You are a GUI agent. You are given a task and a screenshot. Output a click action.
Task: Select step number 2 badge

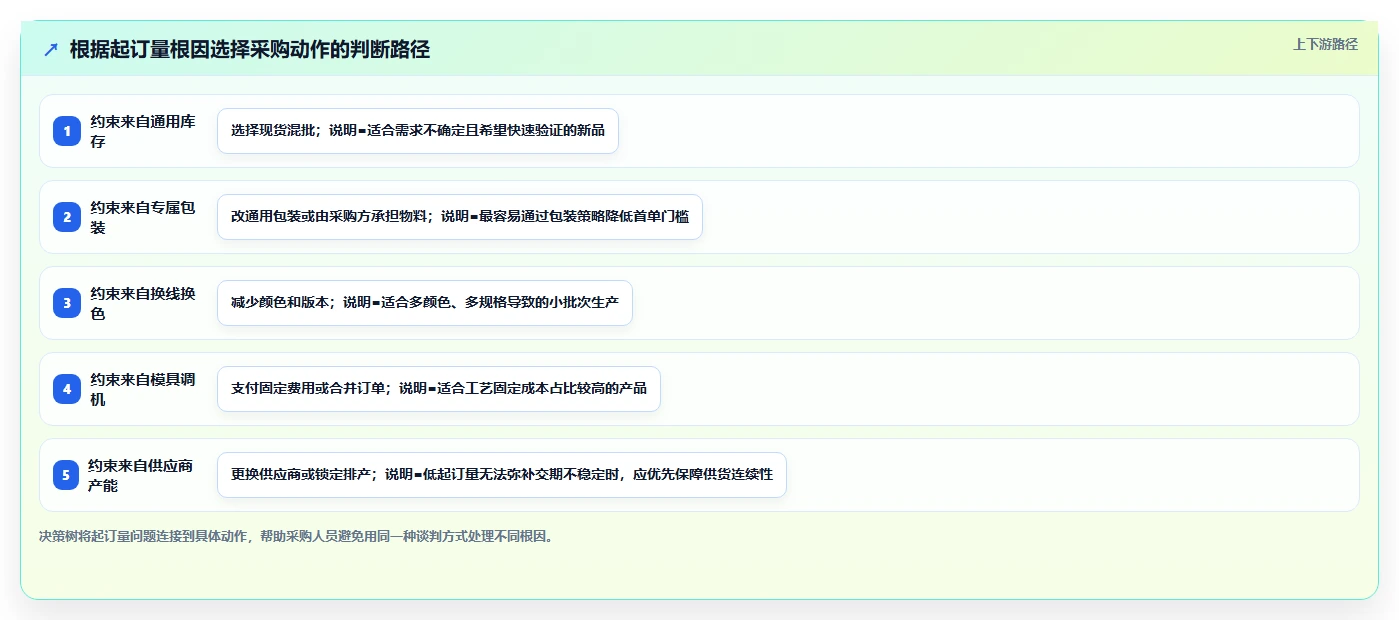point(67,217)
